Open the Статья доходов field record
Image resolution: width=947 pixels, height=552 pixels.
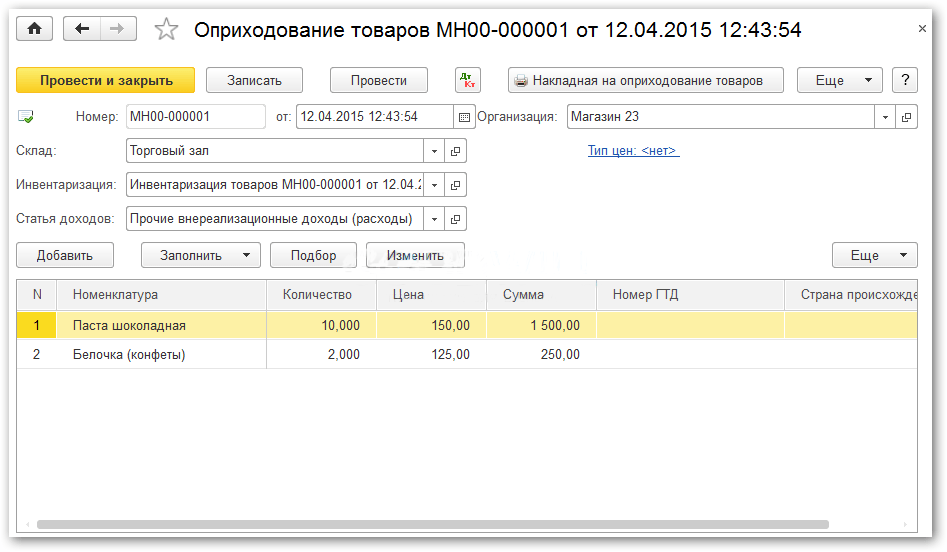[456, 219]
